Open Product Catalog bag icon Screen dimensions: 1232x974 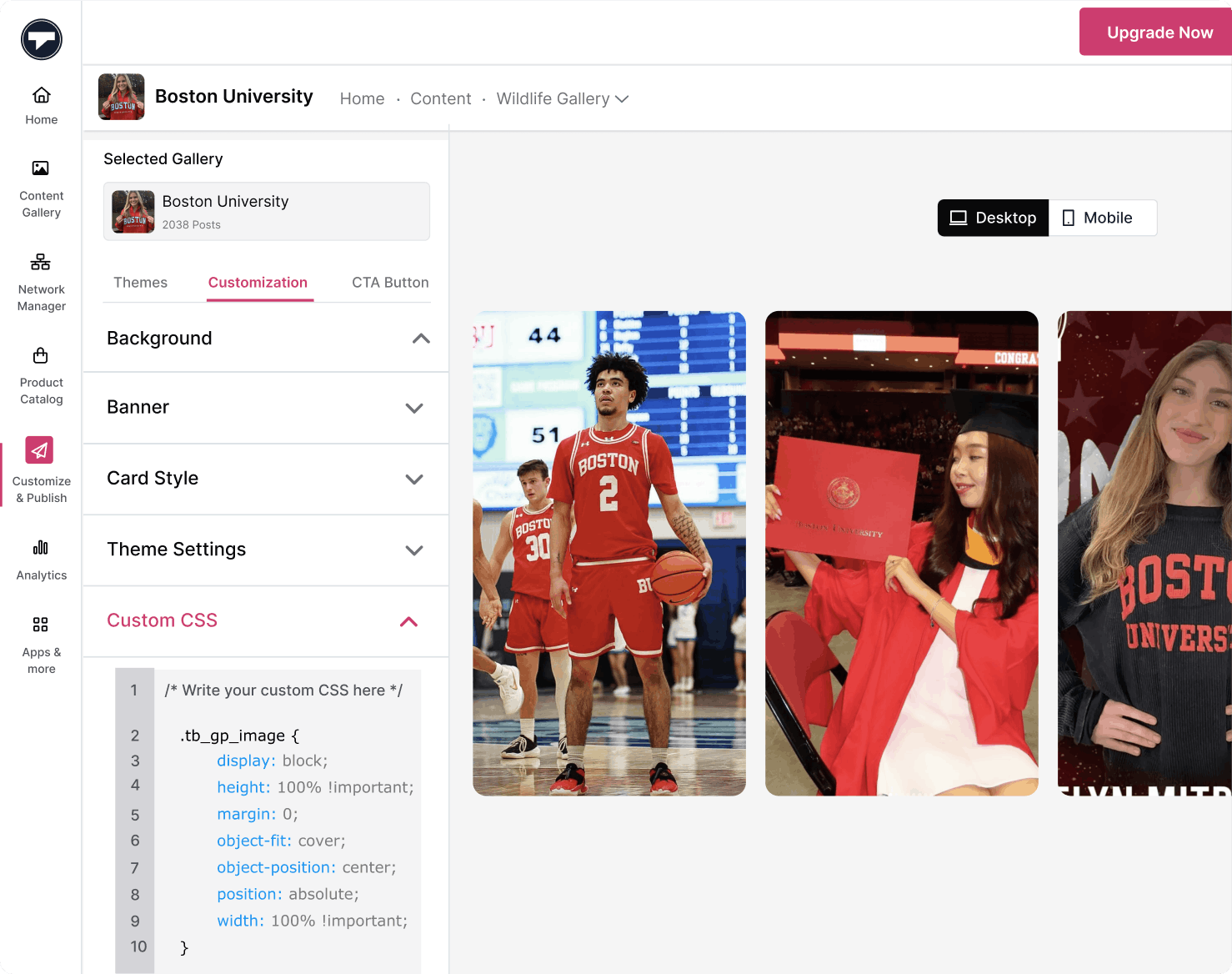(41, 356)
